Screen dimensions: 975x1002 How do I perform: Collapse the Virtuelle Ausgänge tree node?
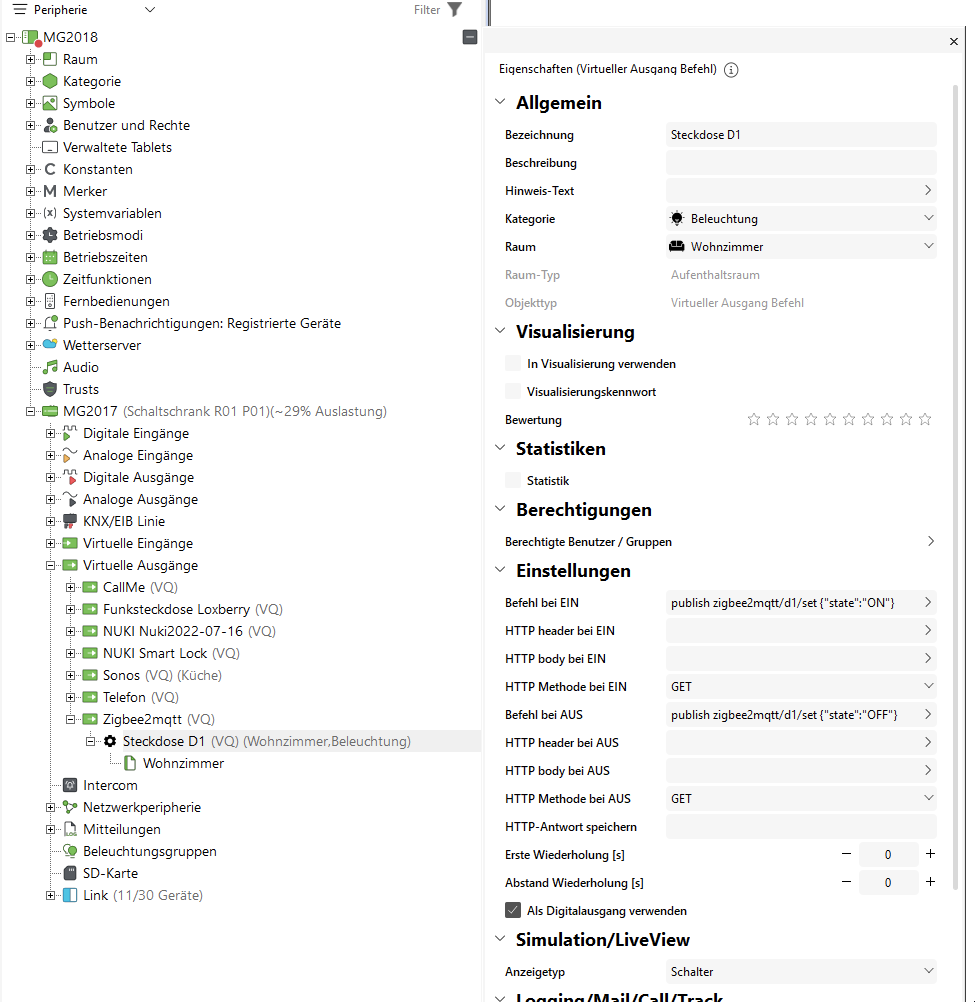pyautogui.click(x=51, y=566)
